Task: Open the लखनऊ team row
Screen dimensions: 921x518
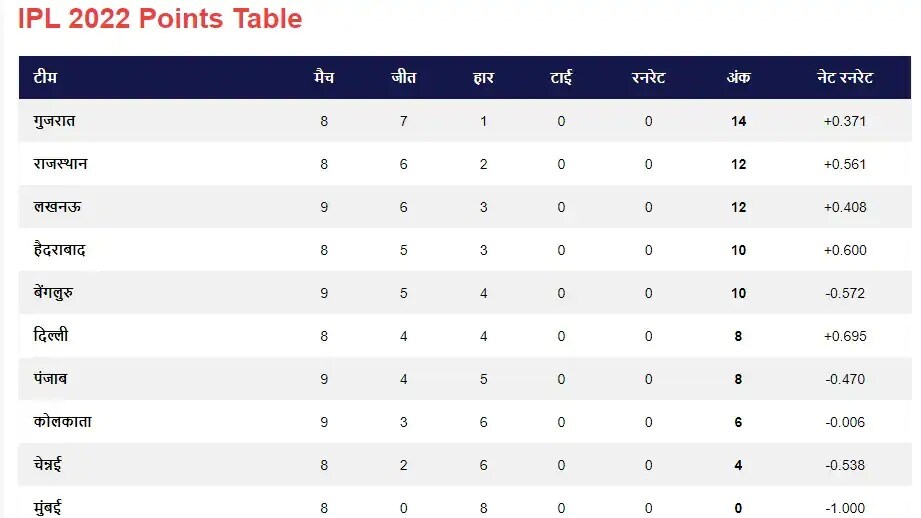Action: click(x=55, y=207)
